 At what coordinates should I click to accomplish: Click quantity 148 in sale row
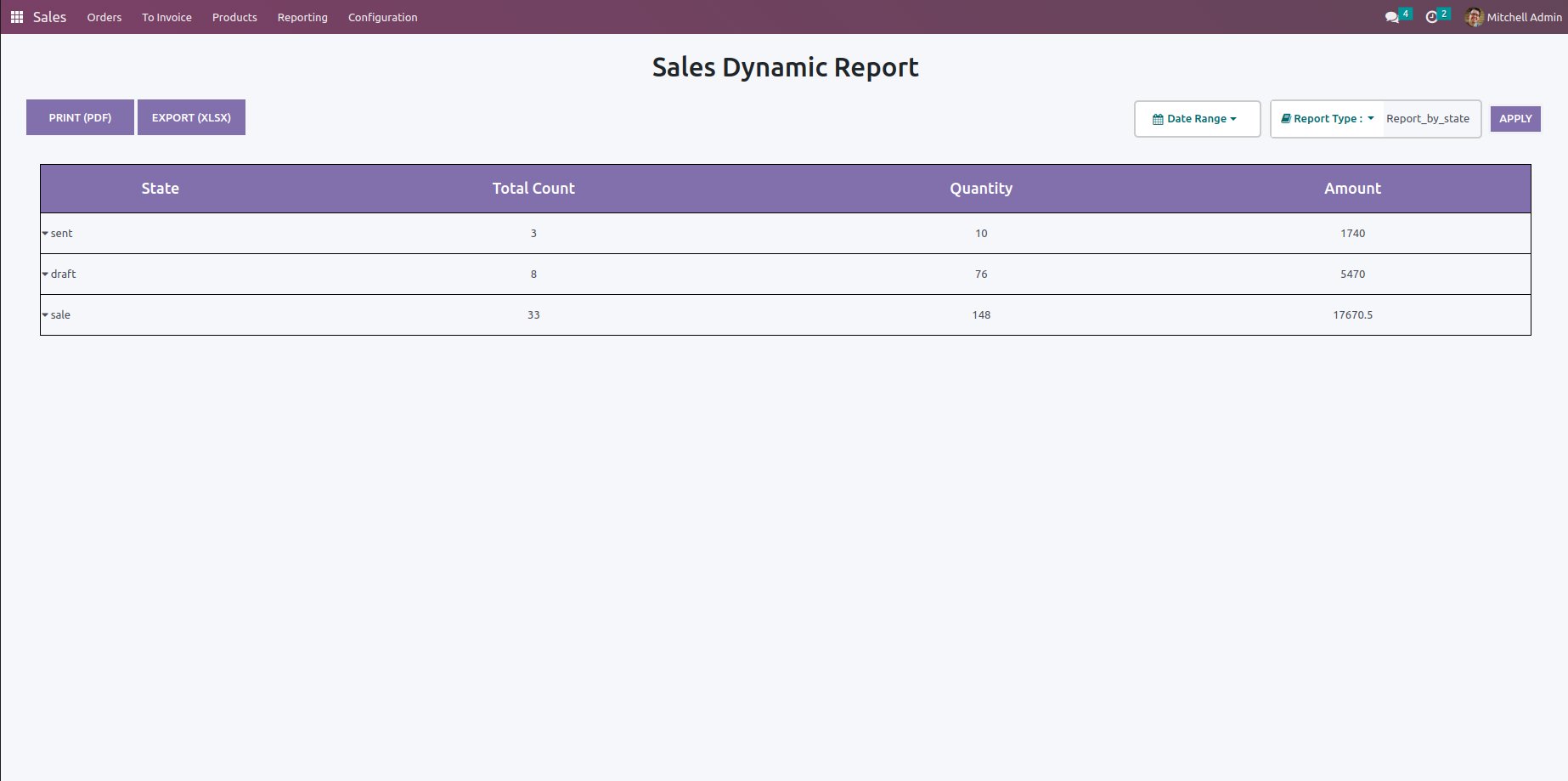[x=981, y=314]
